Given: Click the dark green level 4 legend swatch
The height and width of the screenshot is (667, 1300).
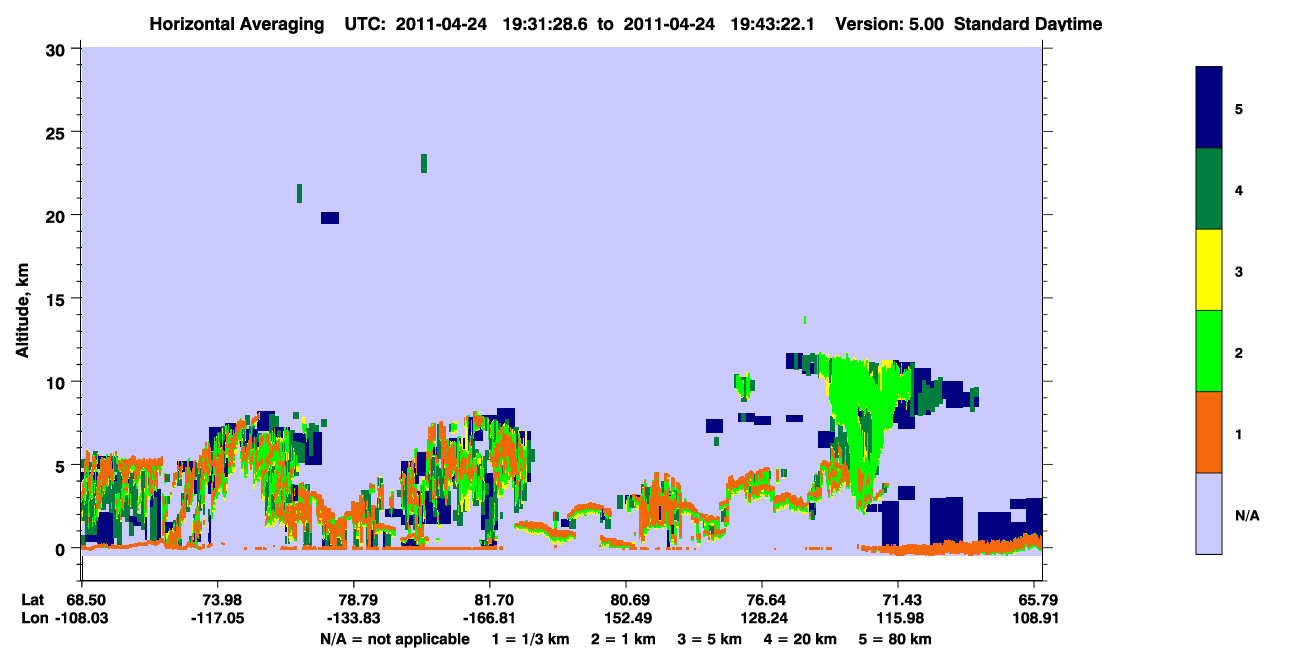Looking at the screenshot, I should 1209,189.
